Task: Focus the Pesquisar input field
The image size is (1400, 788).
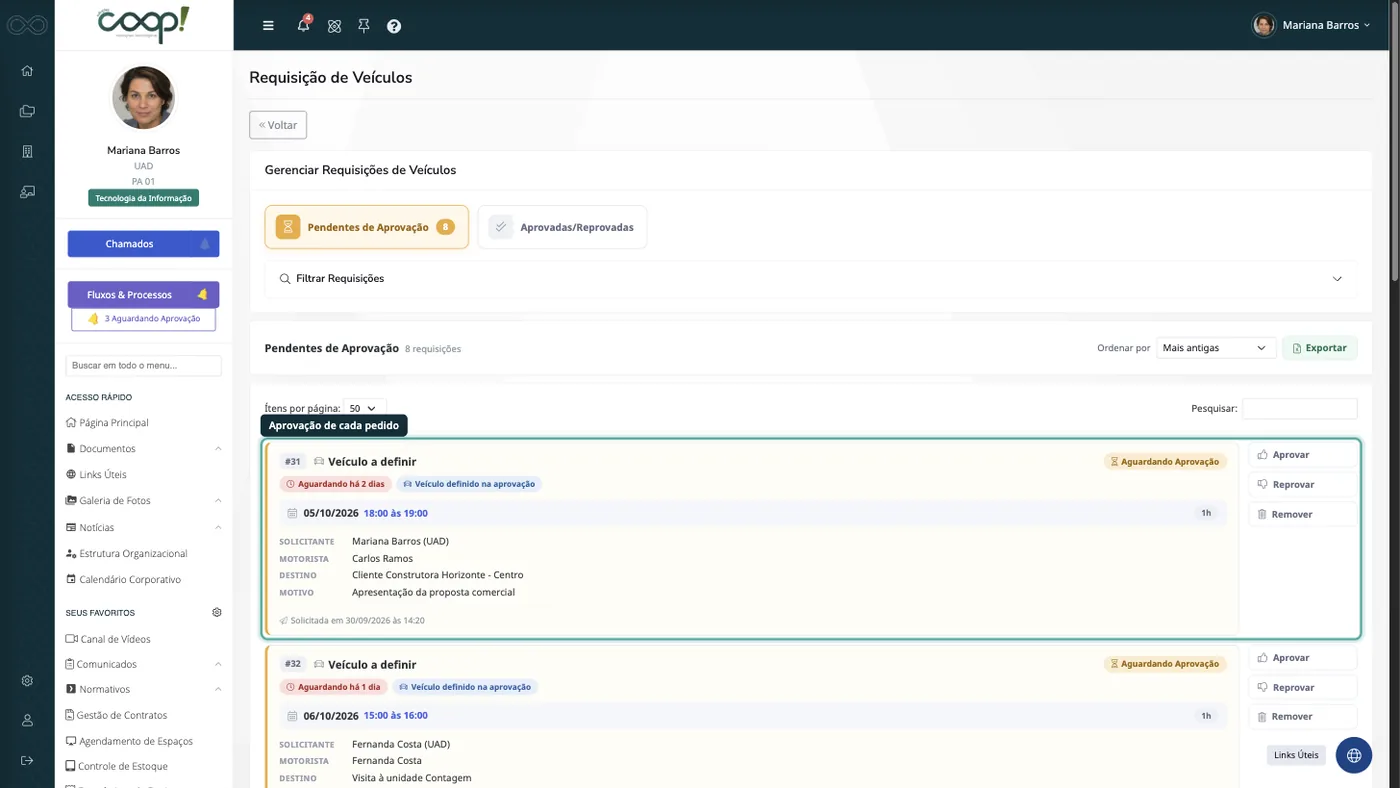Action: [x=1299, y=408]
